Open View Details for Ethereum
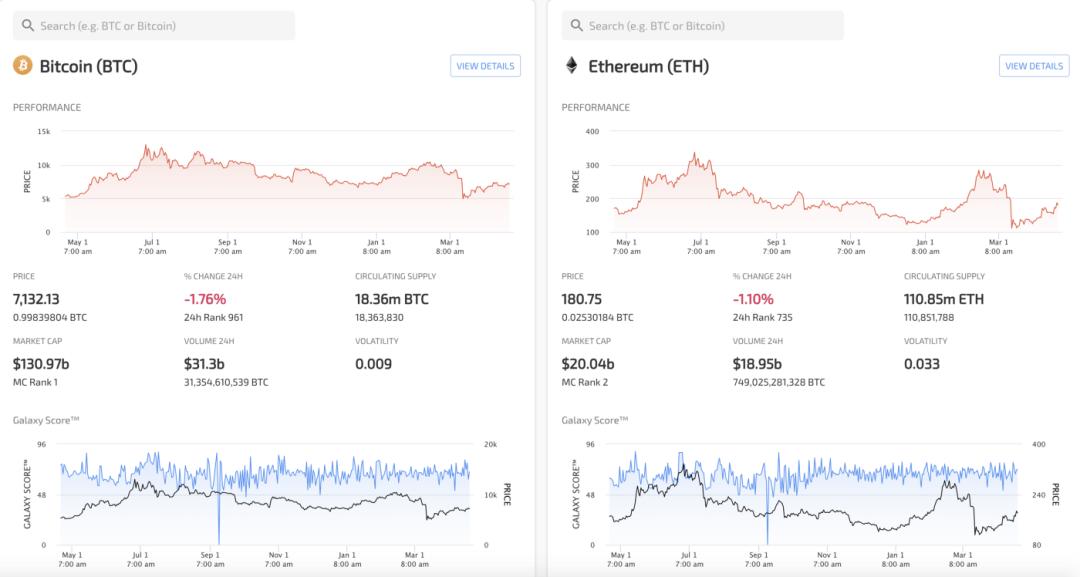 click(1034, 66)
